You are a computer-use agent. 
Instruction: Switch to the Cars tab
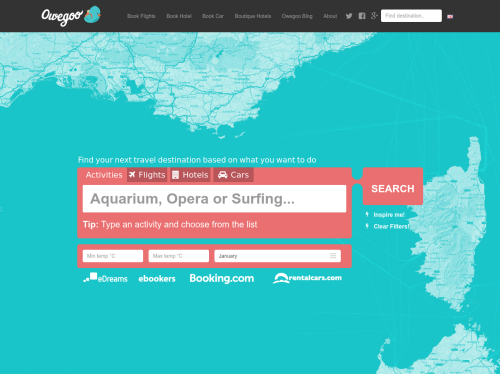(x=233, y=175)
